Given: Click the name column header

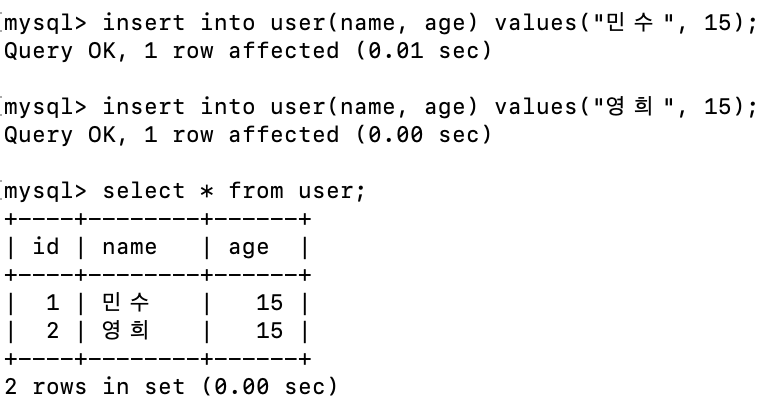Looking at the screenshot, I should pos(130,247).
